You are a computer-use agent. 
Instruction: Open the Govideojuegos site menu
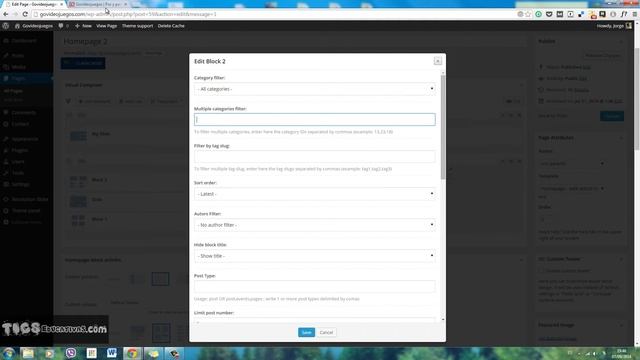pyautogui.click(x=34, y=26)
